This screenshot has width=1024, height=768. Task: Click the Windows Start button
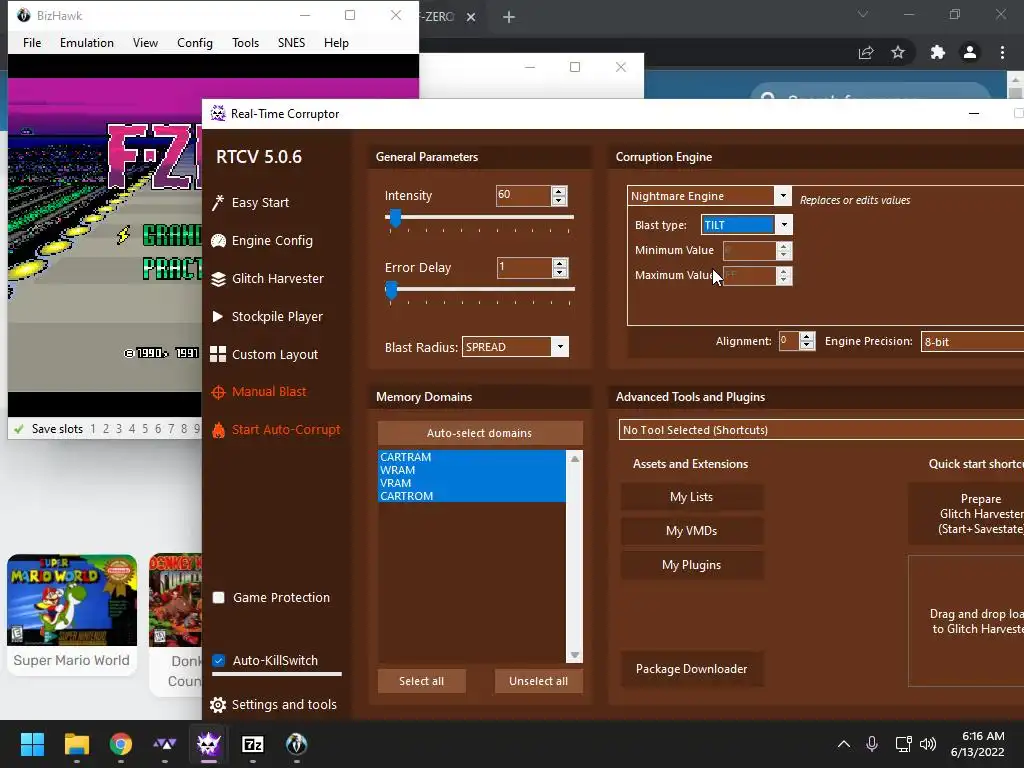tap(32, 744)
